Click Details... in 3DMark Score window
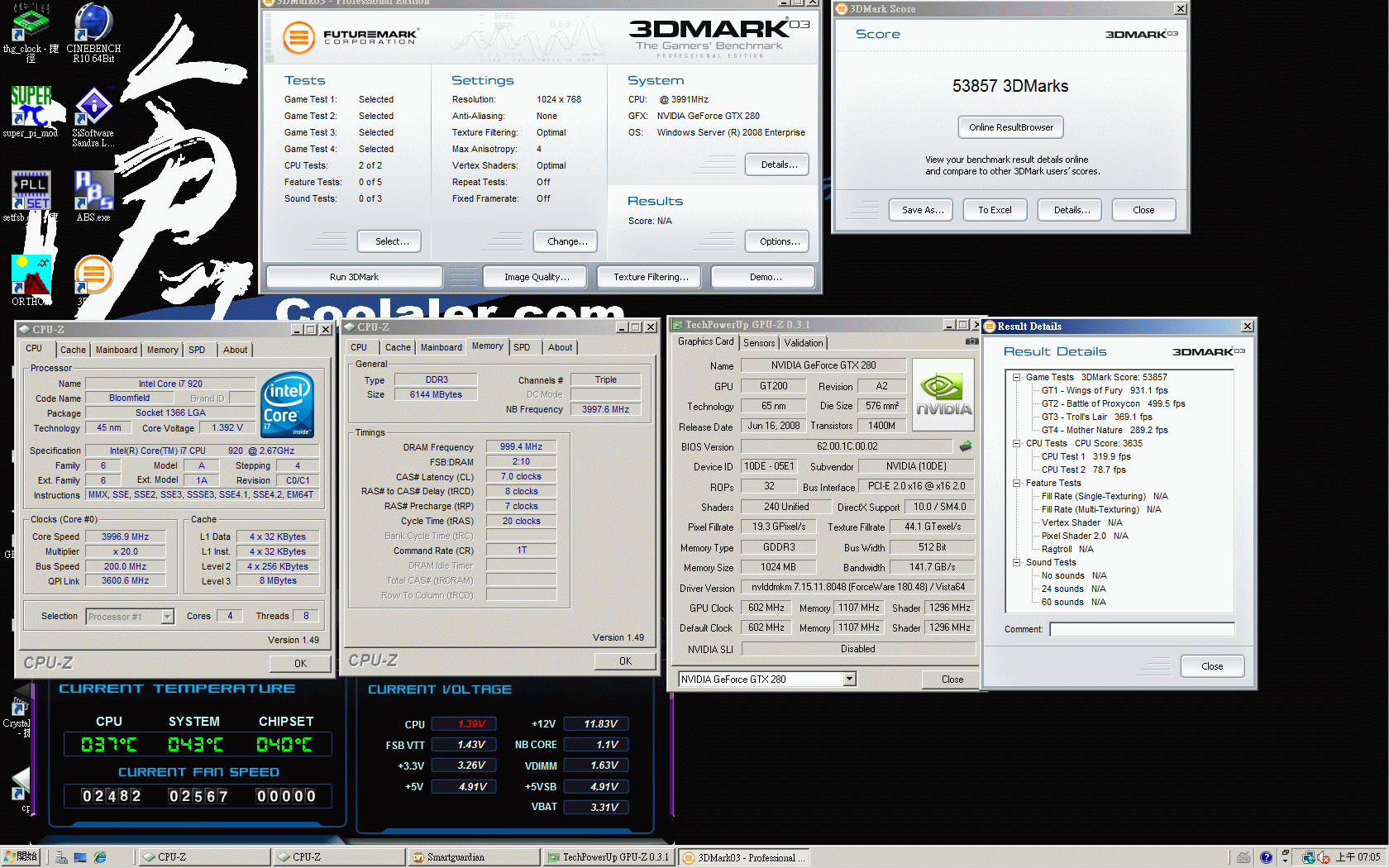 coord(1071,210)
